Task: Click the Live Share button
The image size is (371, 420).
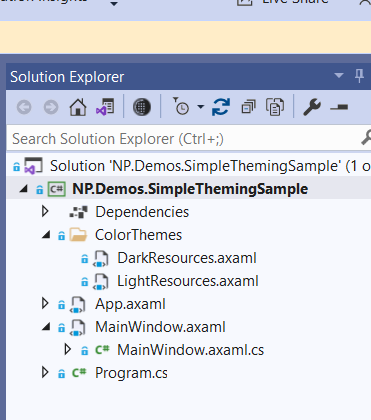Action: tap(283, 2)
